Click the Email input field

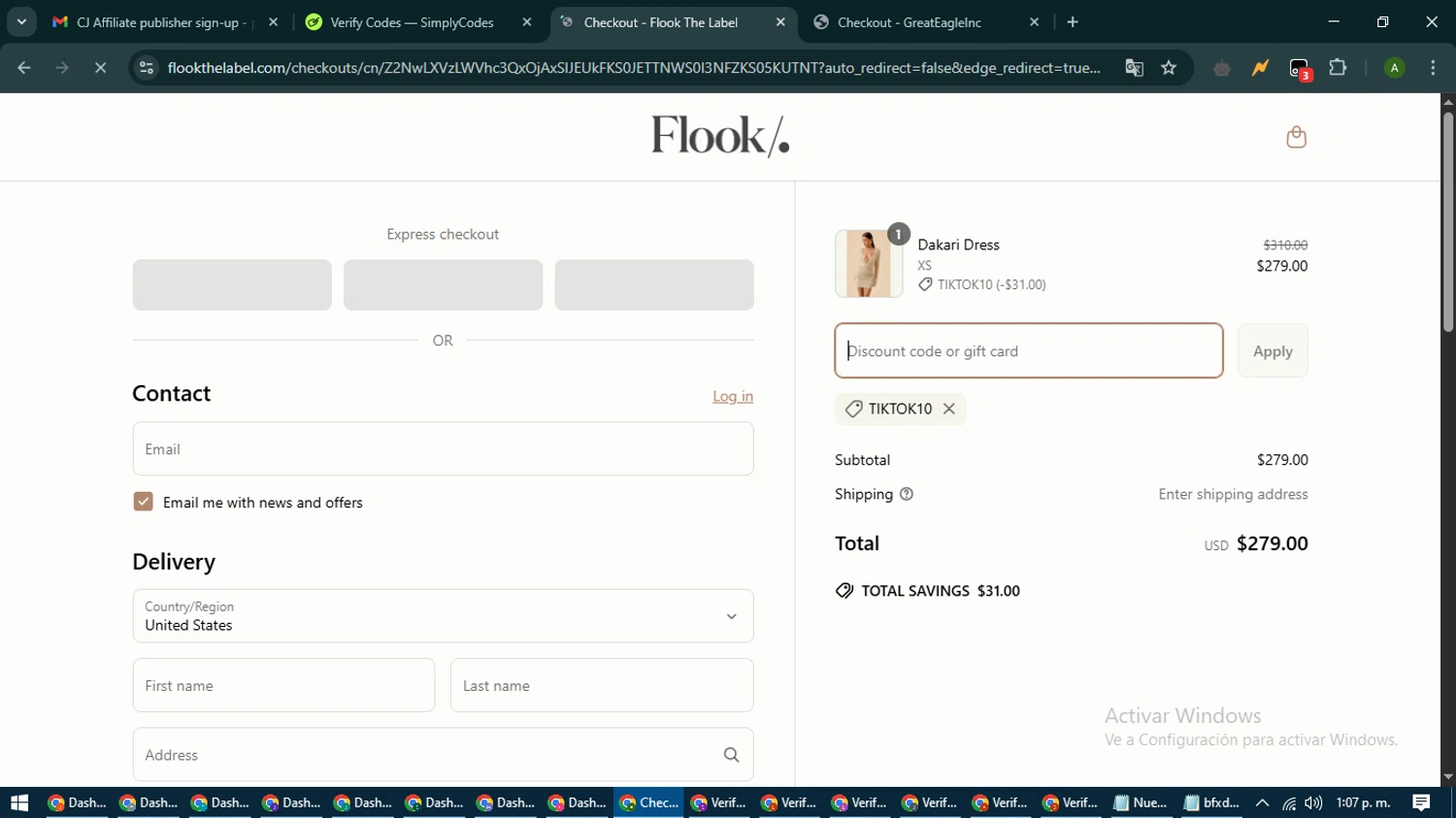click(x=443, y=449)
